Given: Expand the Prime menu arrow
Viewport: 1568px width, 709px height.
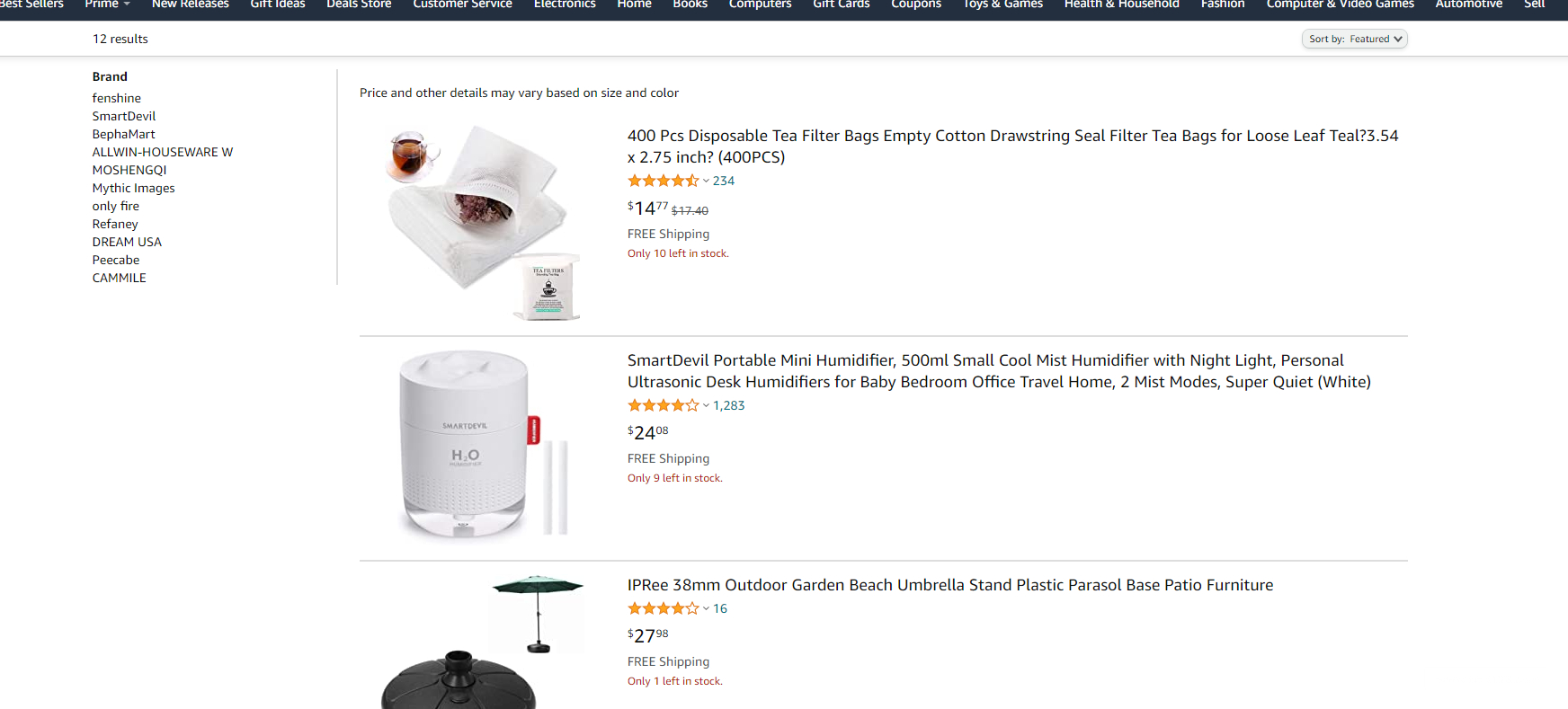Looking at the screenshot, I should click(x=127, y=4).
